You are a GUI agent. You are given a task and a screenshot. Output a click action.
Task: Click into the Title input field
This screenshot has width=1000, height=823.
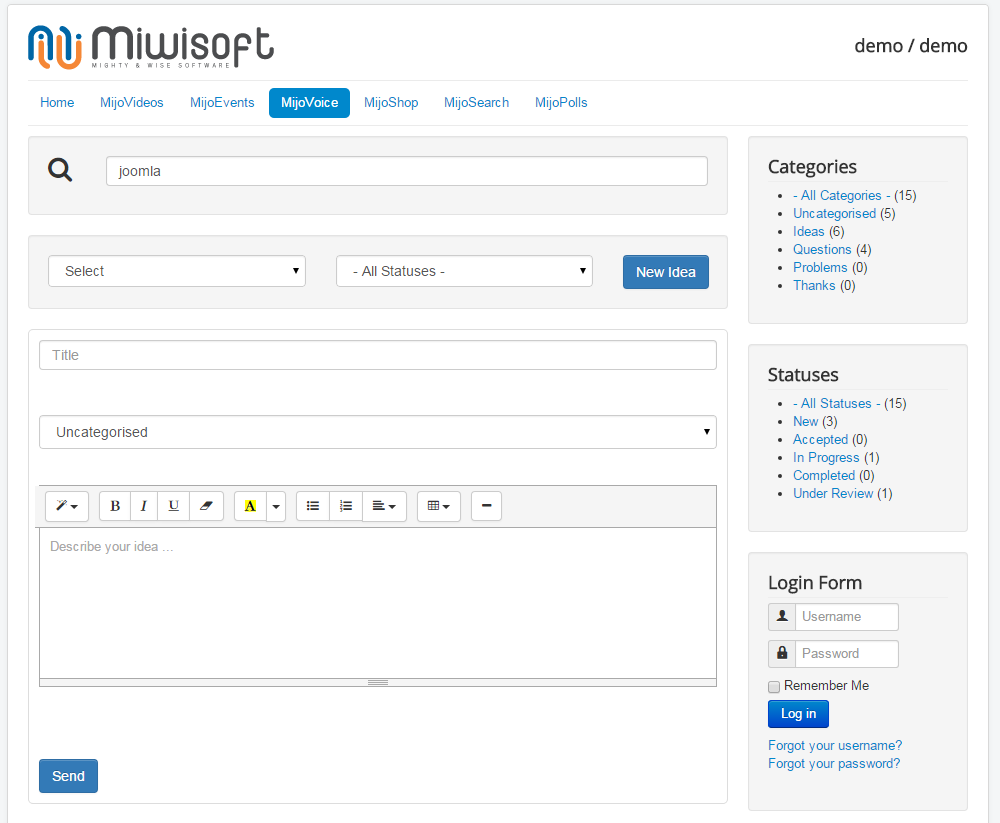[378, 355]
